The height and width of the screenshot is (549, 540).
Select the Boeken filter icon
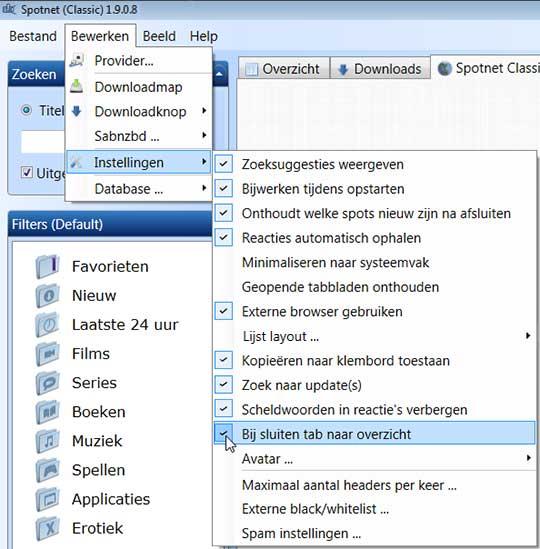(x=47, y=412)
